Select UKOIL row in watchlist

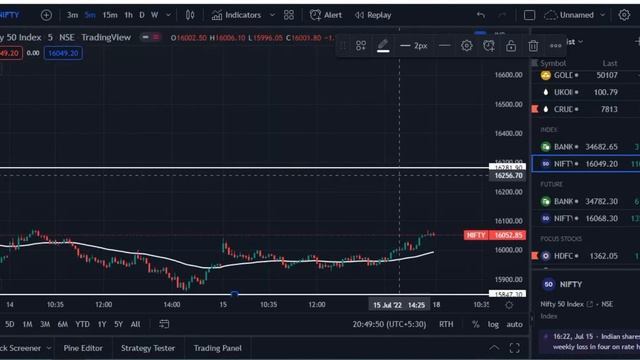coord(586,92)
